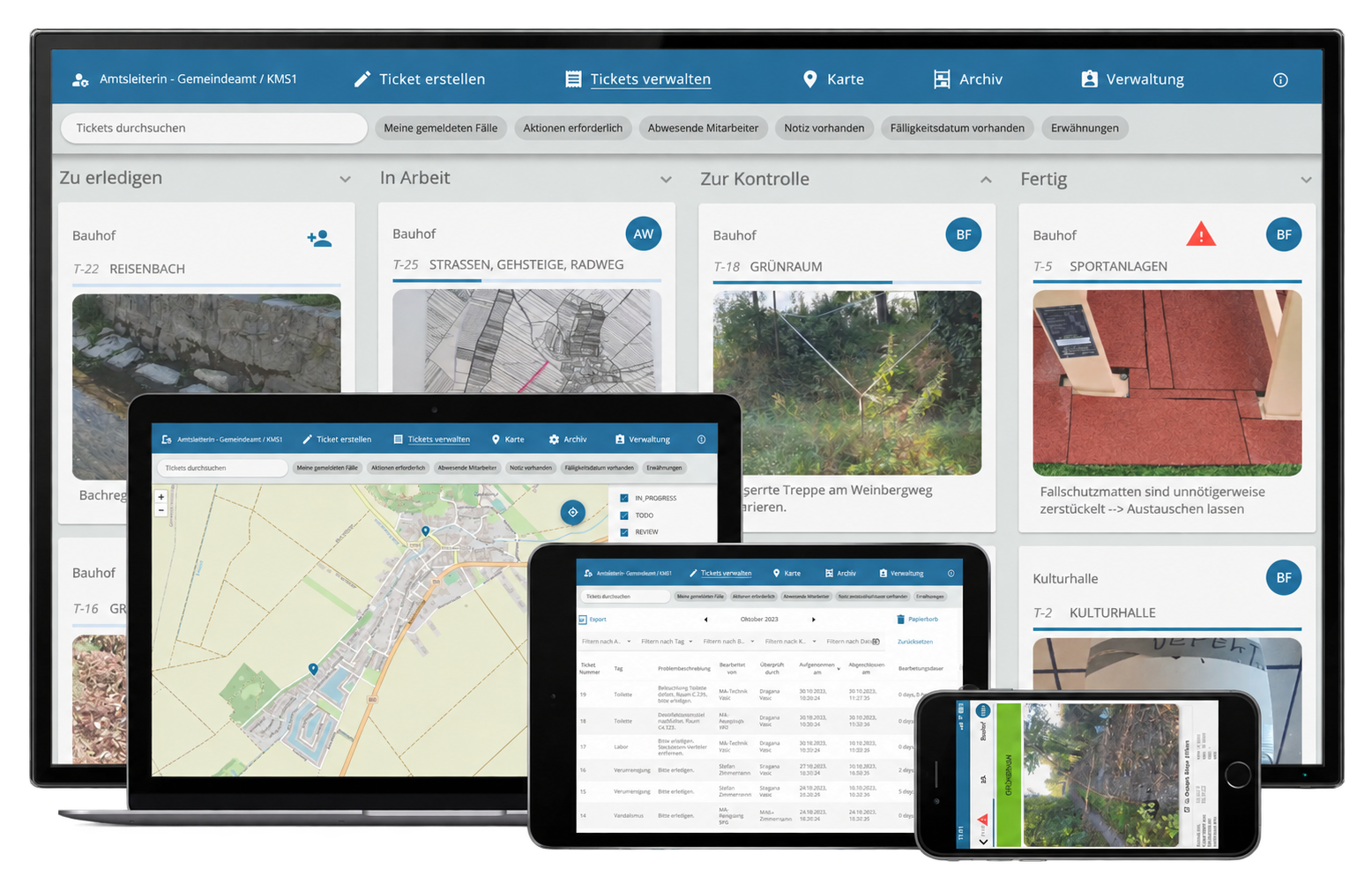
Task: Click the back chevron on the phone screen
Action: (x=983, y=841)
